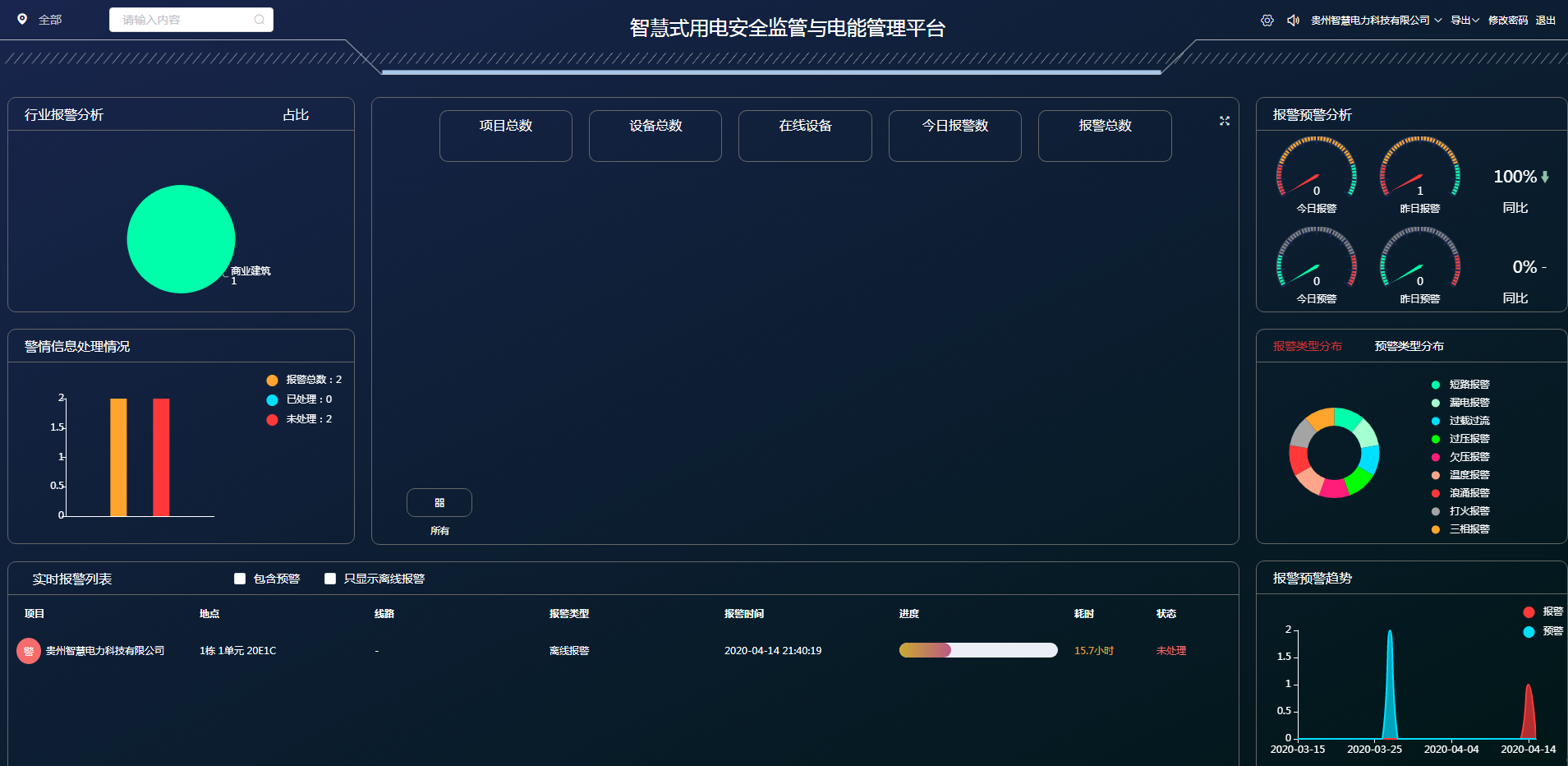
Task: Check the 只显示离线报警 checkbox
Action: (x=330, y=579)
